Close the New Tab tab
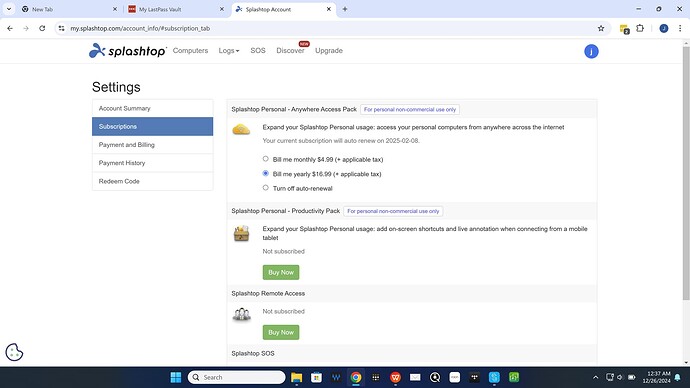The image size is (690, 388). (x=115, y=9)
